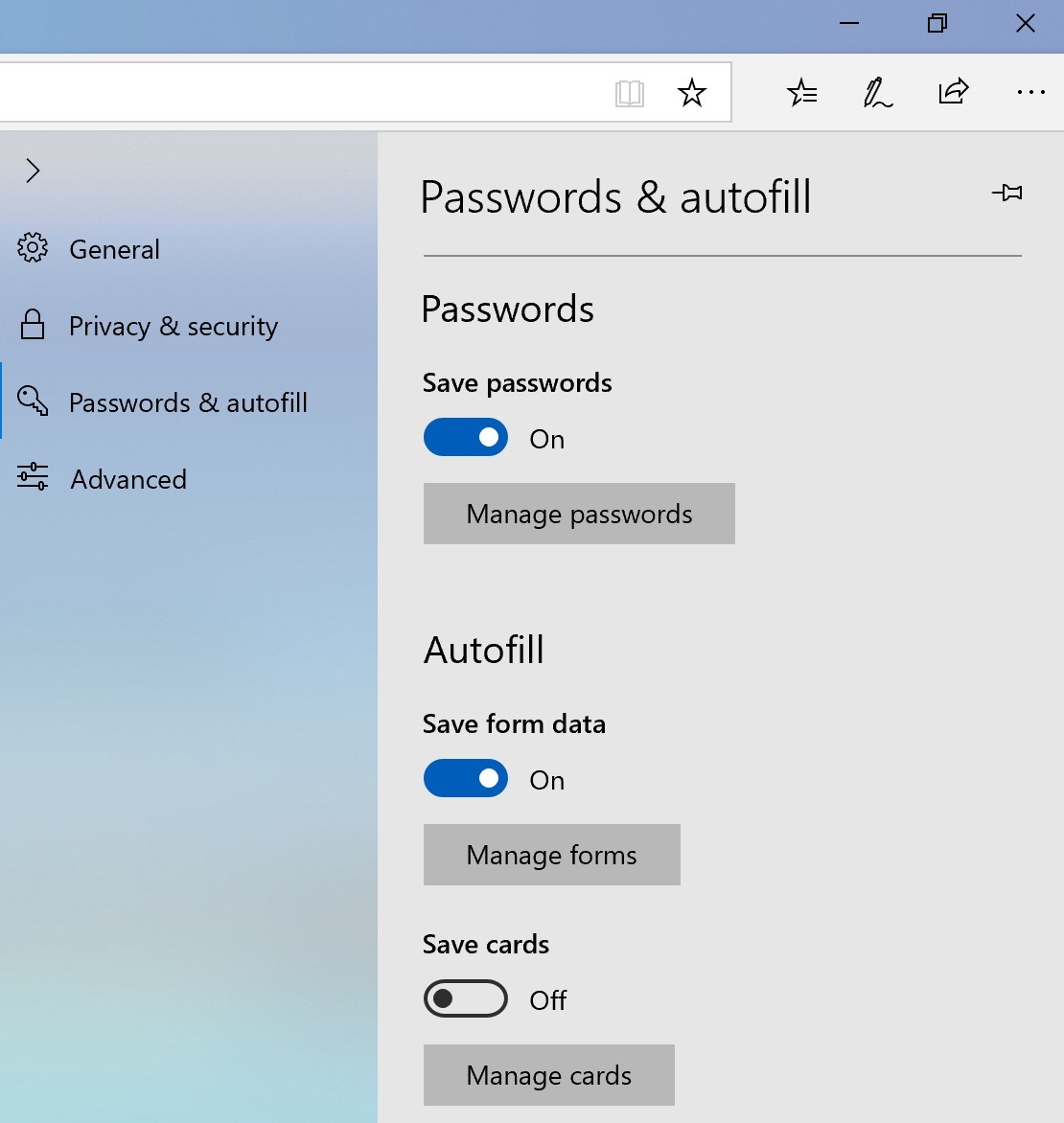Click the Manage passwords button
Image resolution: width=1064 pixels, height=1123 pixels.
pos(579,515)
